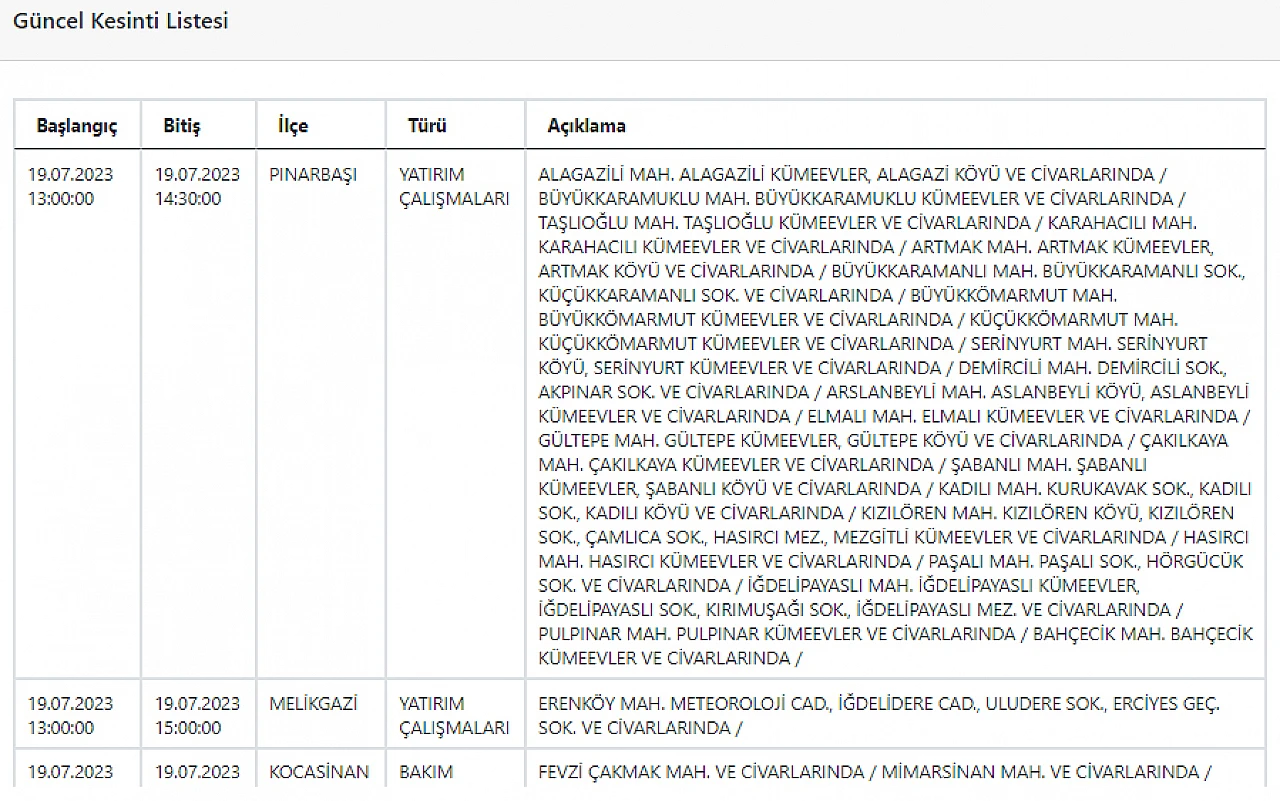Screen dimensions: 1280x801
Task: Select the BAKIM type cell
Action: click(x=426, y=772)
